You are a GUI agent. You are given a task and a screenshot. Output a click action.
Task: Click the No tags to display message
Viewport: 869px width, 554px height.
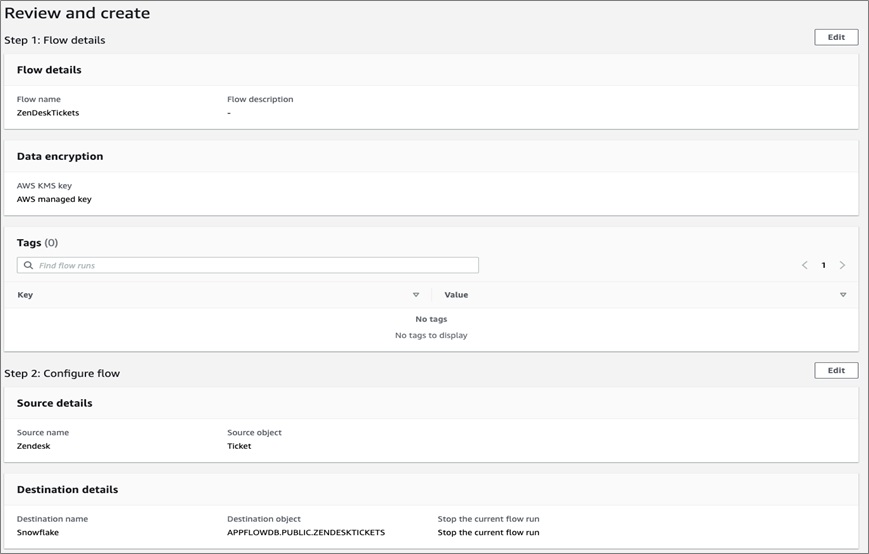click(431, 335)
